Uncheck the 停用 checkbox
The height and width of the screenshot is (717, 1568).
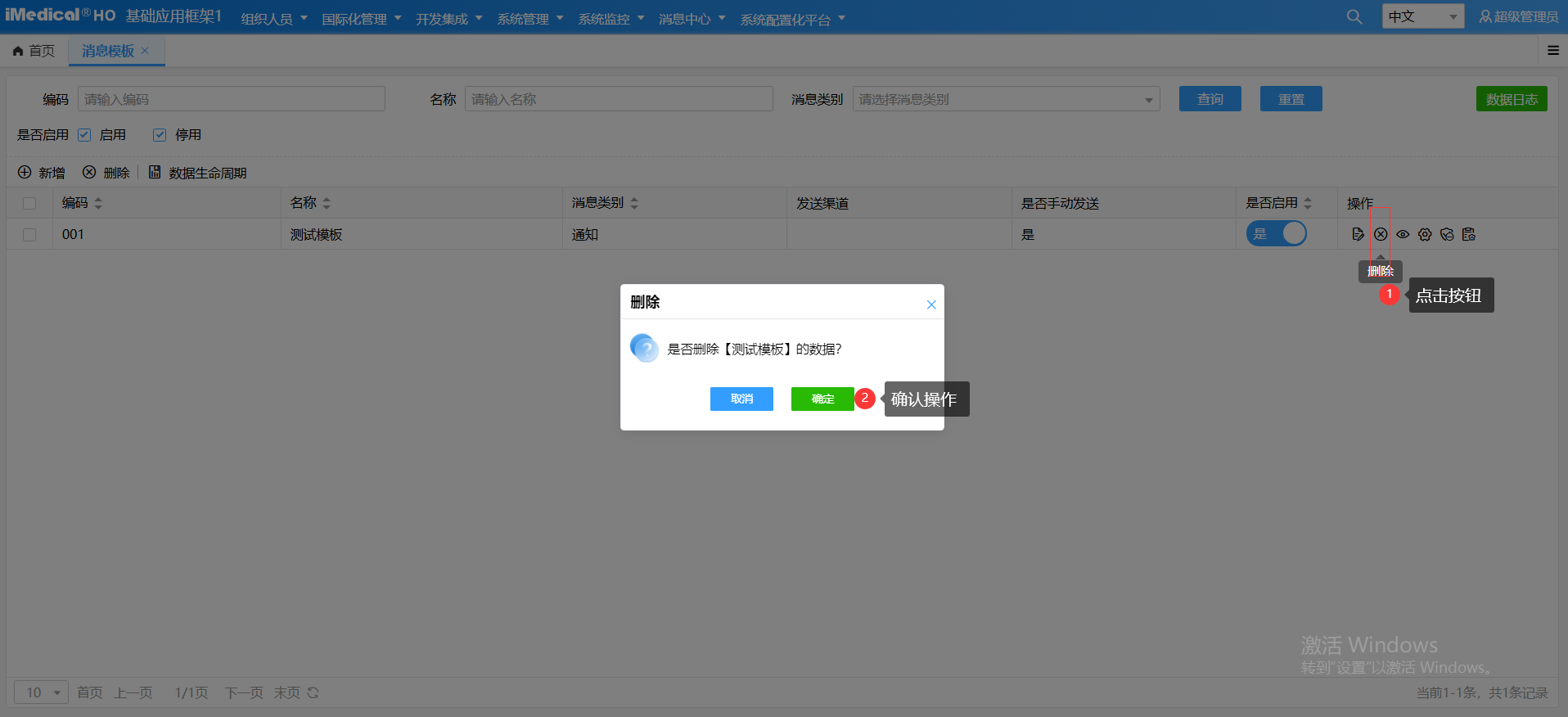click(x=160, y=135)
